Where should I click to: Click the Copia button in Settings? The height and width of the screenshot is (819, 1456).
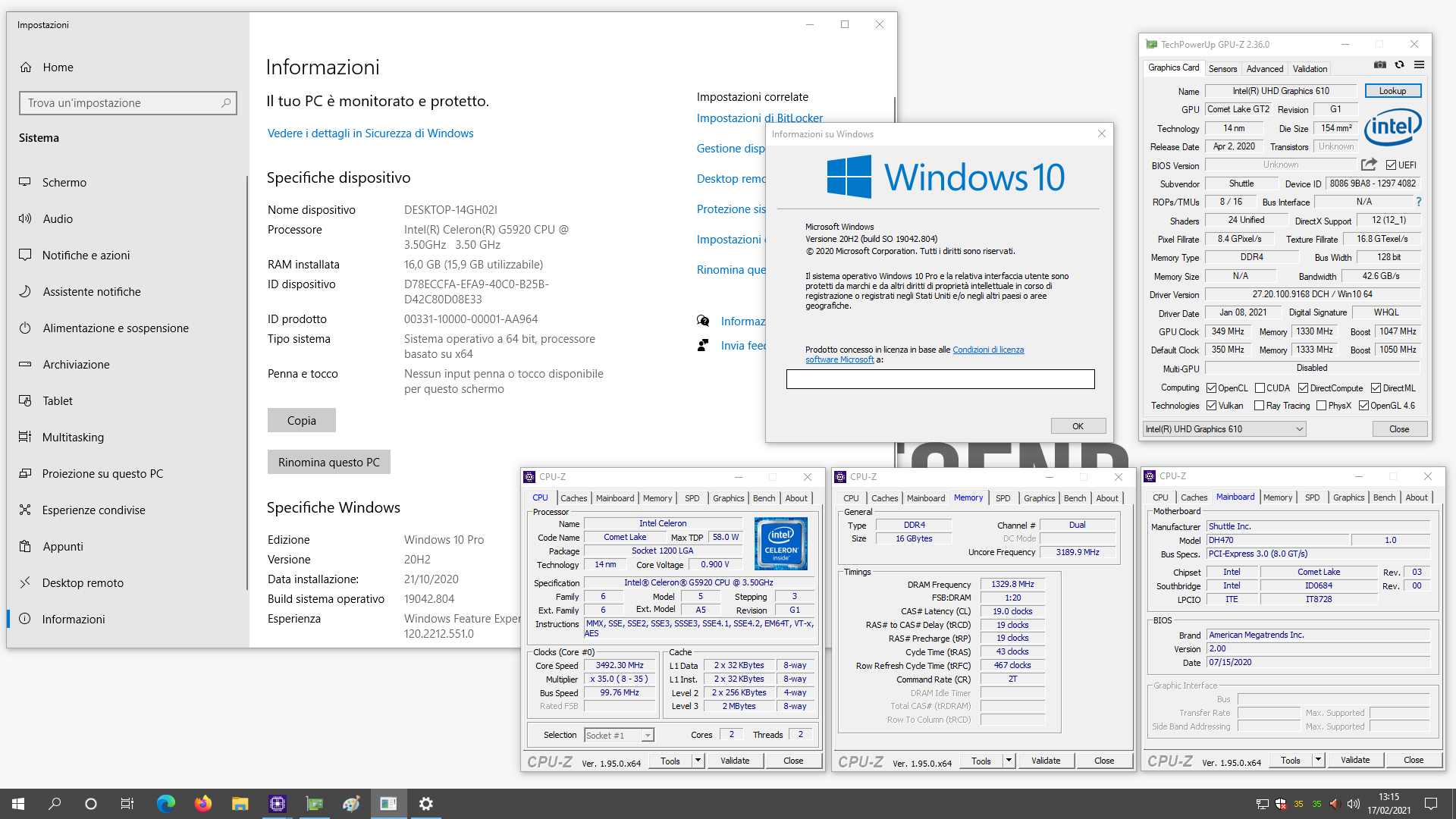301,421
